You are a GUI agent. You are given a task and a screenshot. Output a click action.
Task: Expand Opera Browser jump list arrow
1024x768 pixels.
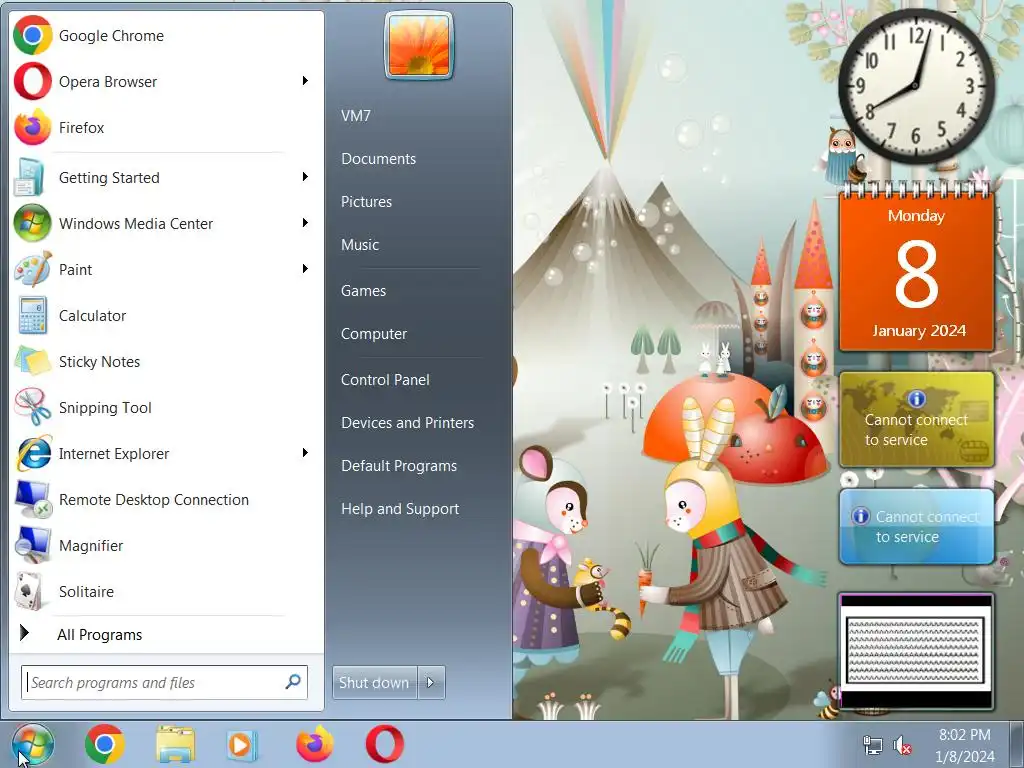[x=305, y=81]
